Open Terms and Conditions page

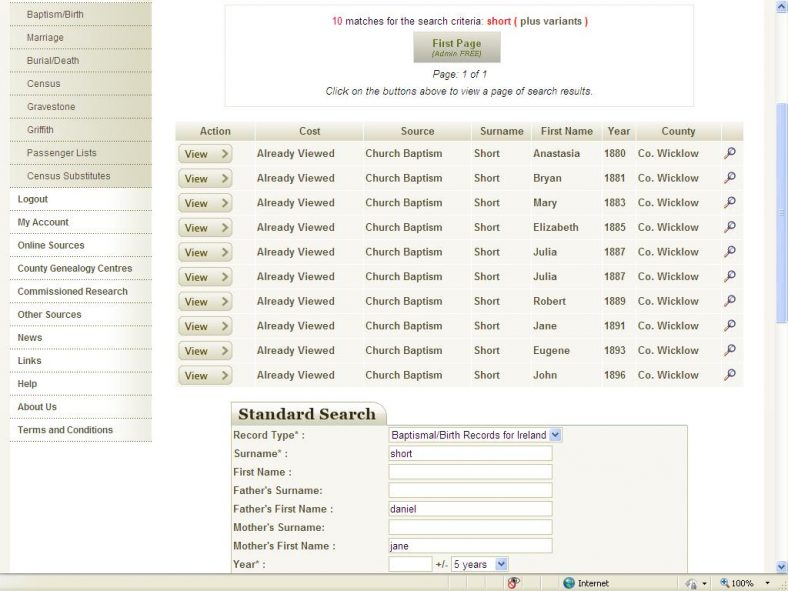click(65, 430)
